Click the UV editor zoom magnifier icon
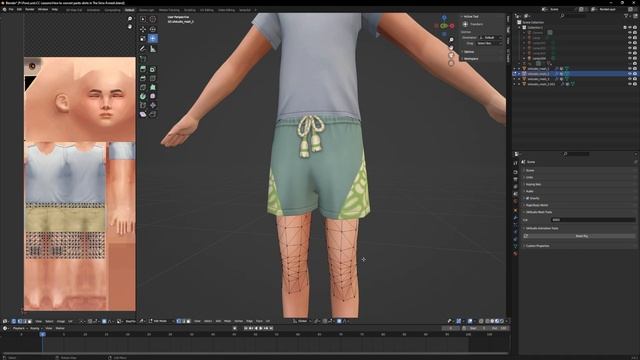This screenshot has width=640, height=360. point(130,19)
